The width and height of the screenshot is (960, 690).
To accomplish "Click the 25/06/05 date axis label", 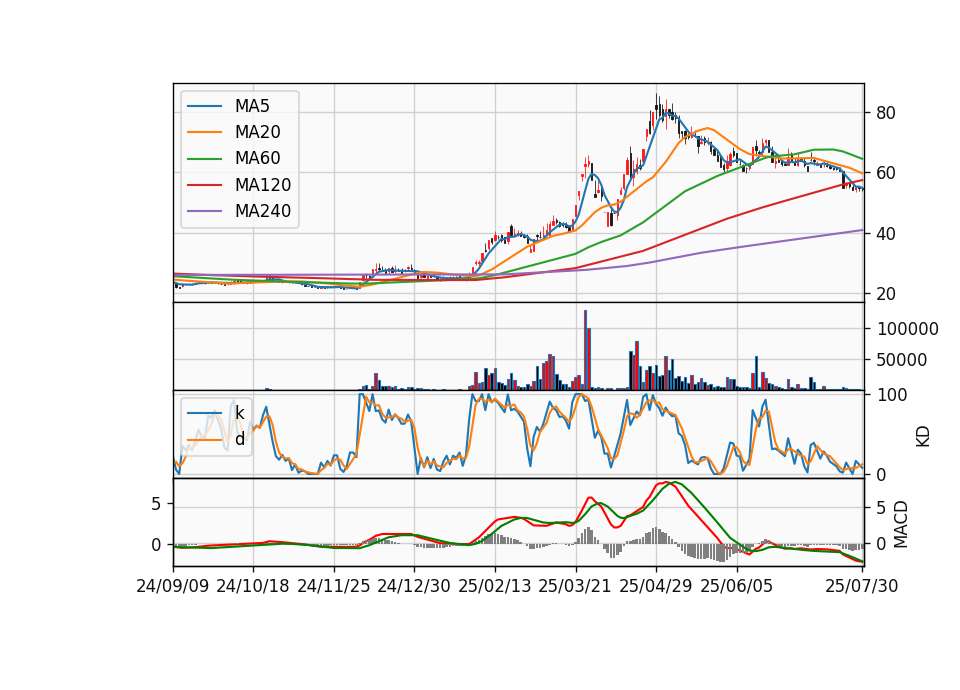I will click(x=737, y=587).
